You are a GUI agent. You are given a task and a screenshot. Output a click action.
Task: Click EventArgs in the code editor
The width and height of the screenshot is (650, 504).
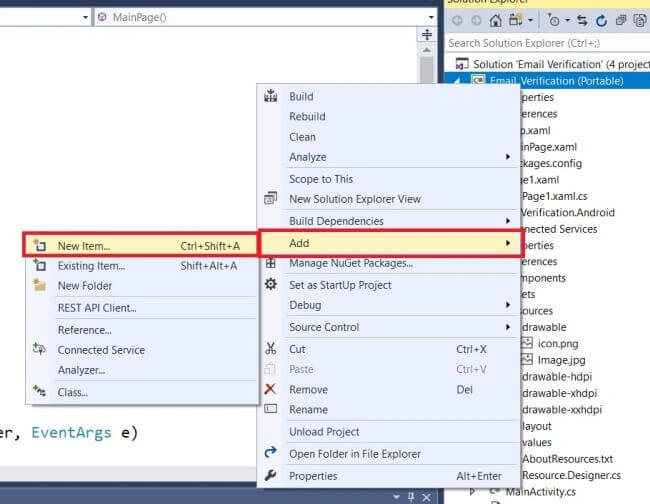coord(72,432)
